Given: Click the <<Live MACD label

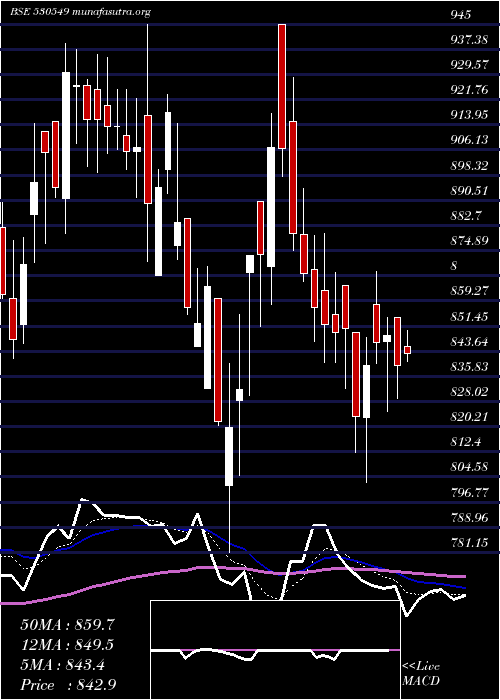Looking at the screenshot, I should (421, 674).
